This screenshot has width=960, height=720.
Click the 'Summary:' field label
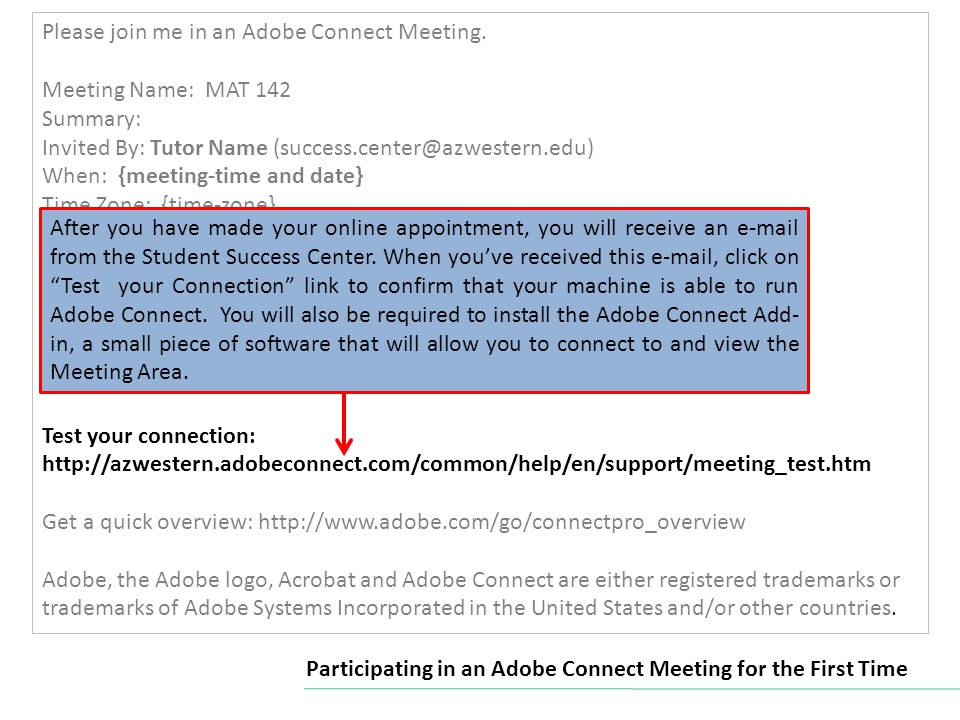(x=91, y=119)
